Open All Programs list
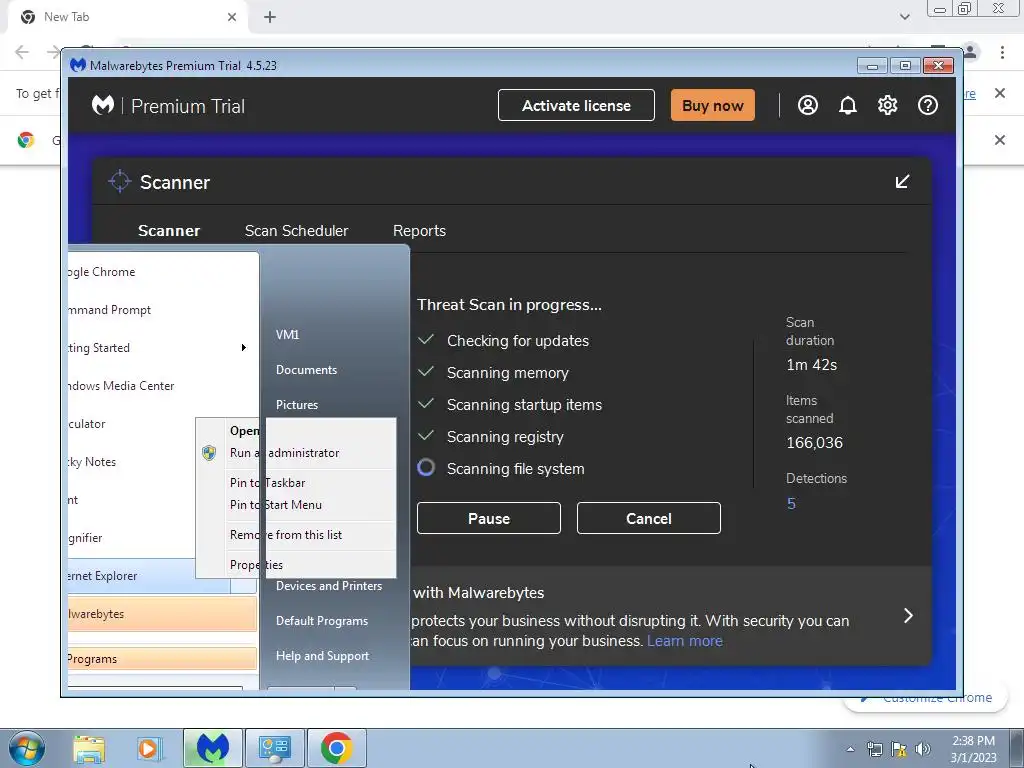 coord(163,659)
